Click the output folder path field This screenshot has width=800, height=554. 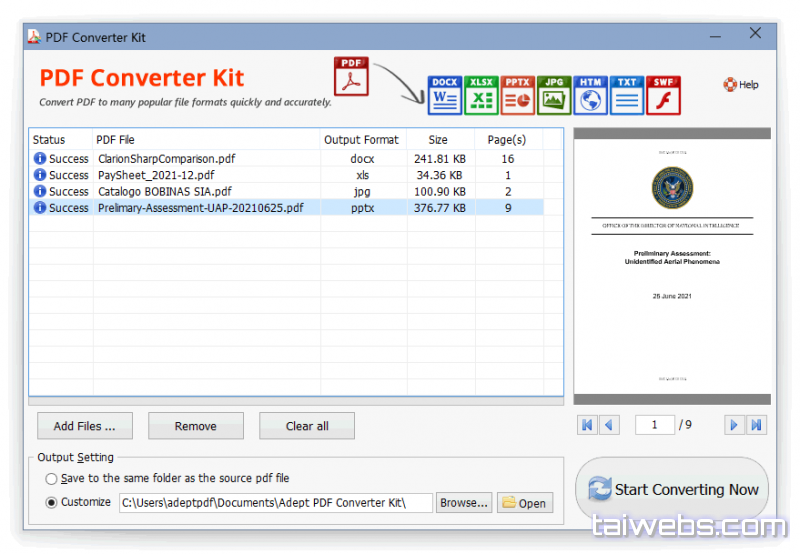click(x=275, y=503)
